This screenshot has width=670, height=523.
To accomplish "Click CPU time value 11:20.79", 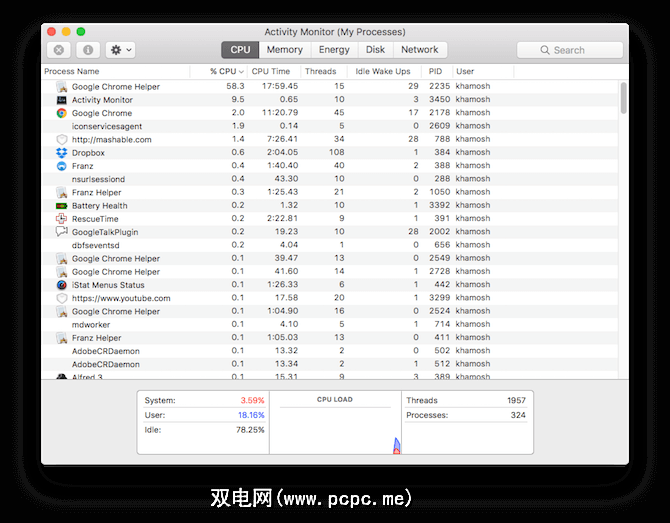I will [280, 113].
